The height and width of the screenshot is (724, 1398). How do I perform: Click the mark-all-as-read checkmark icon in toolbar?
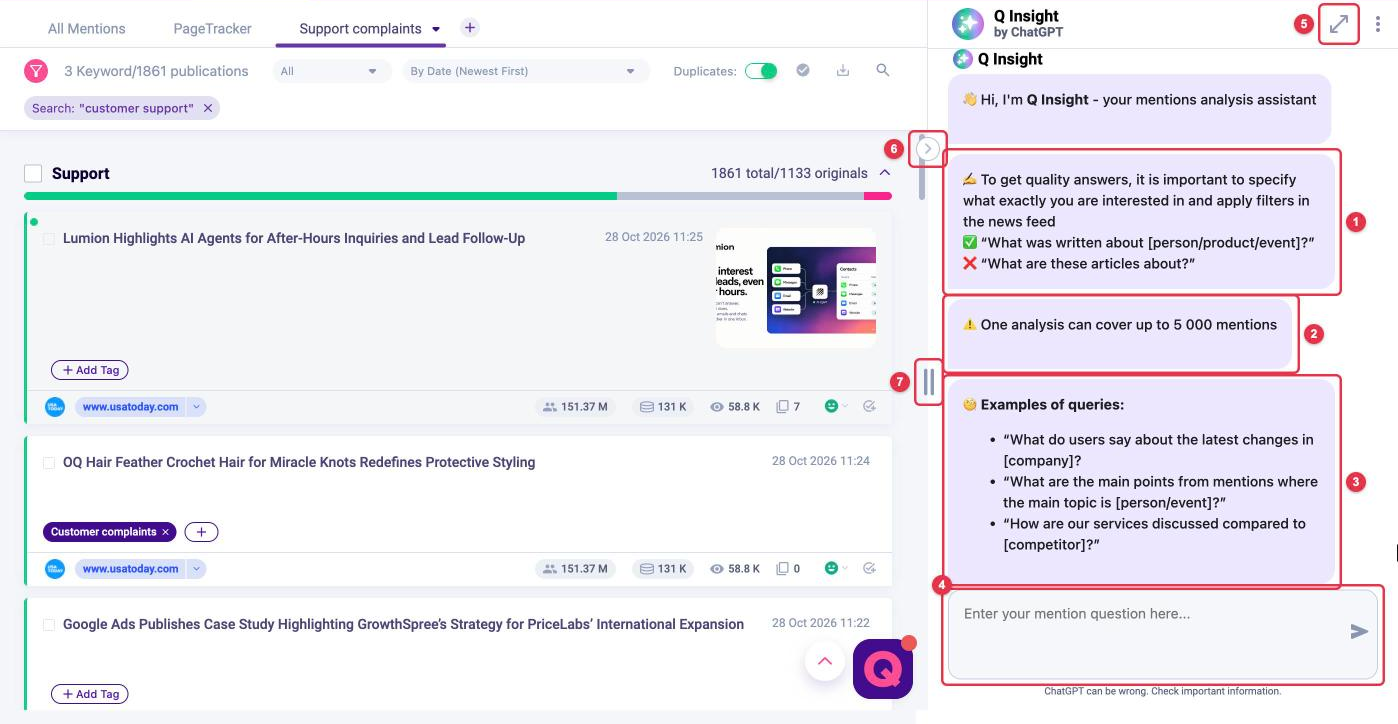point(802,70)
